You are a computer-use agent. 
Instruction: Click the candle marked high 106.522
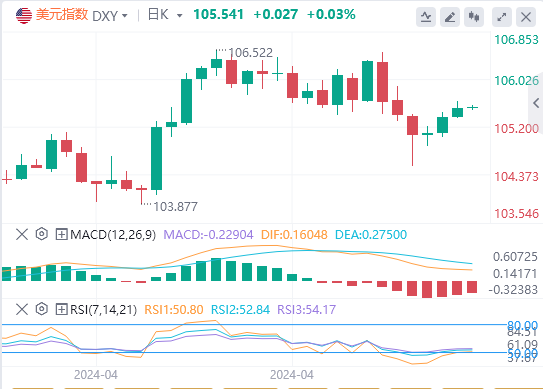pos(216,63)
